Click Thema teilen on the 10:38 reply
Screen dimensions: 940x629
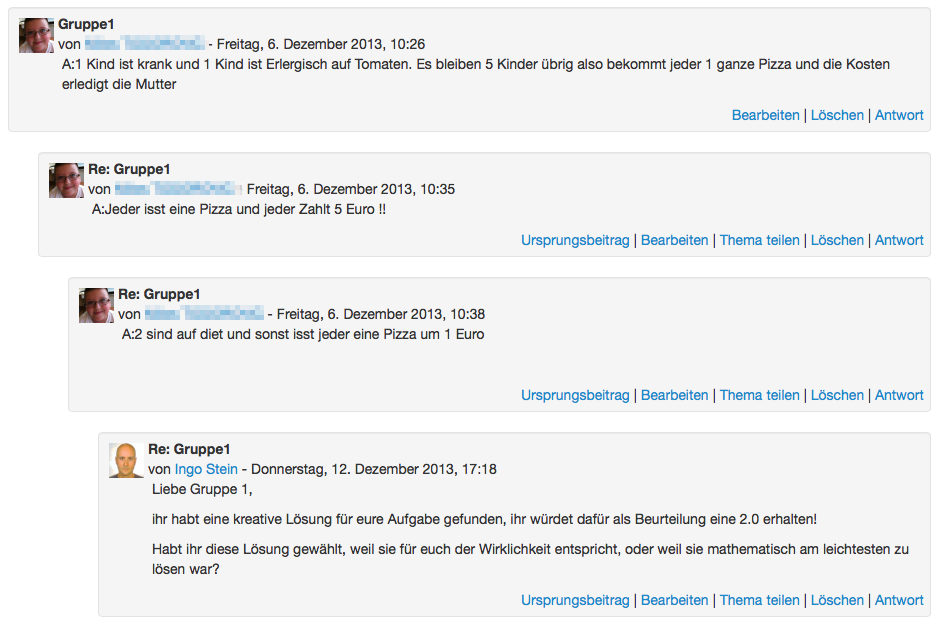tap(760, 396)
